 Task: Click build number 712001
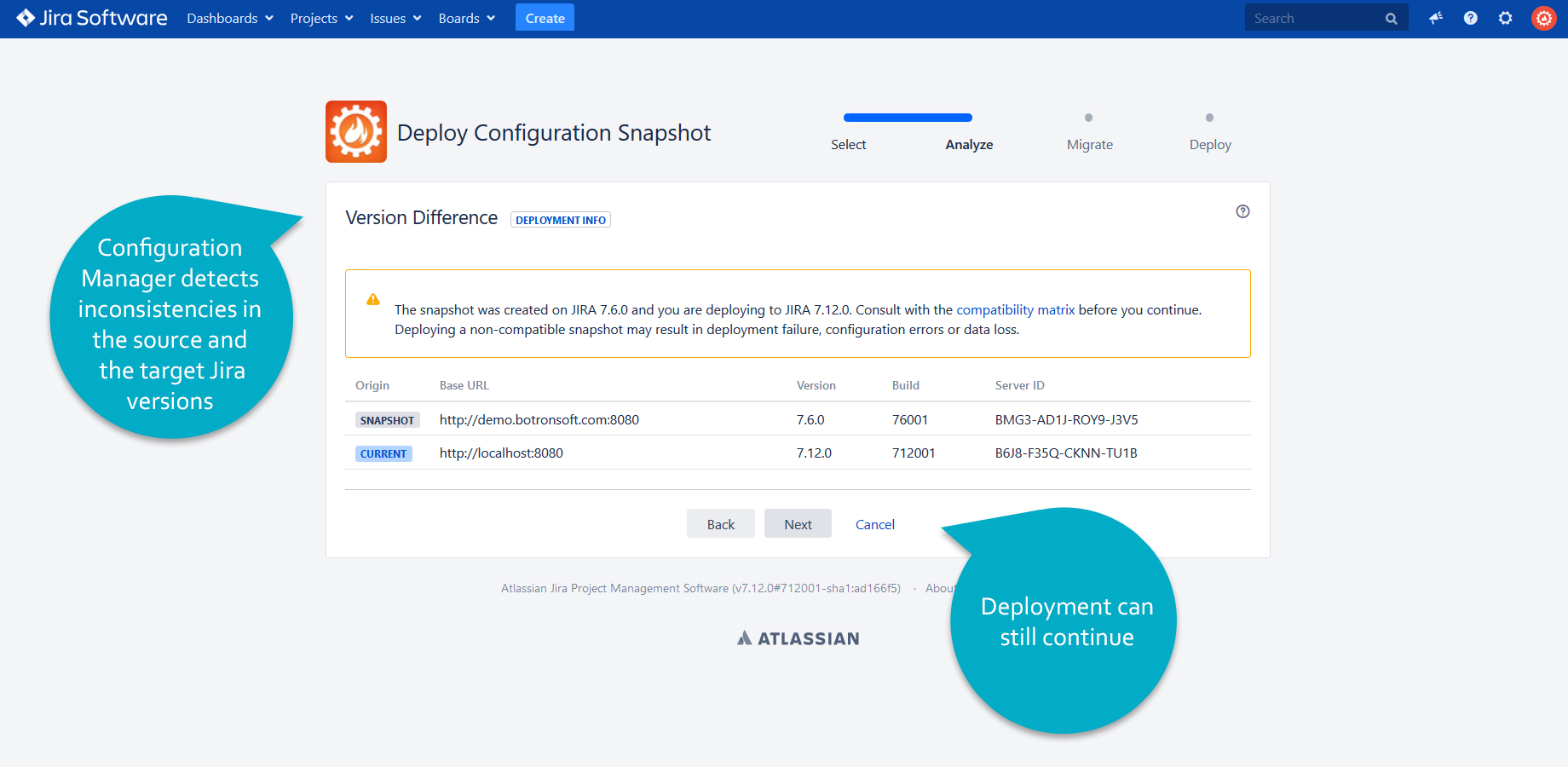click(x=914, y=453)
